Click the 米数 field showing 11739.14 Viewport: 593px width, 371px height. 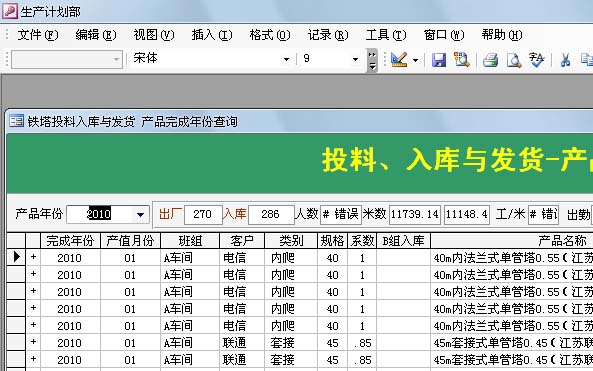coord(415,214)
